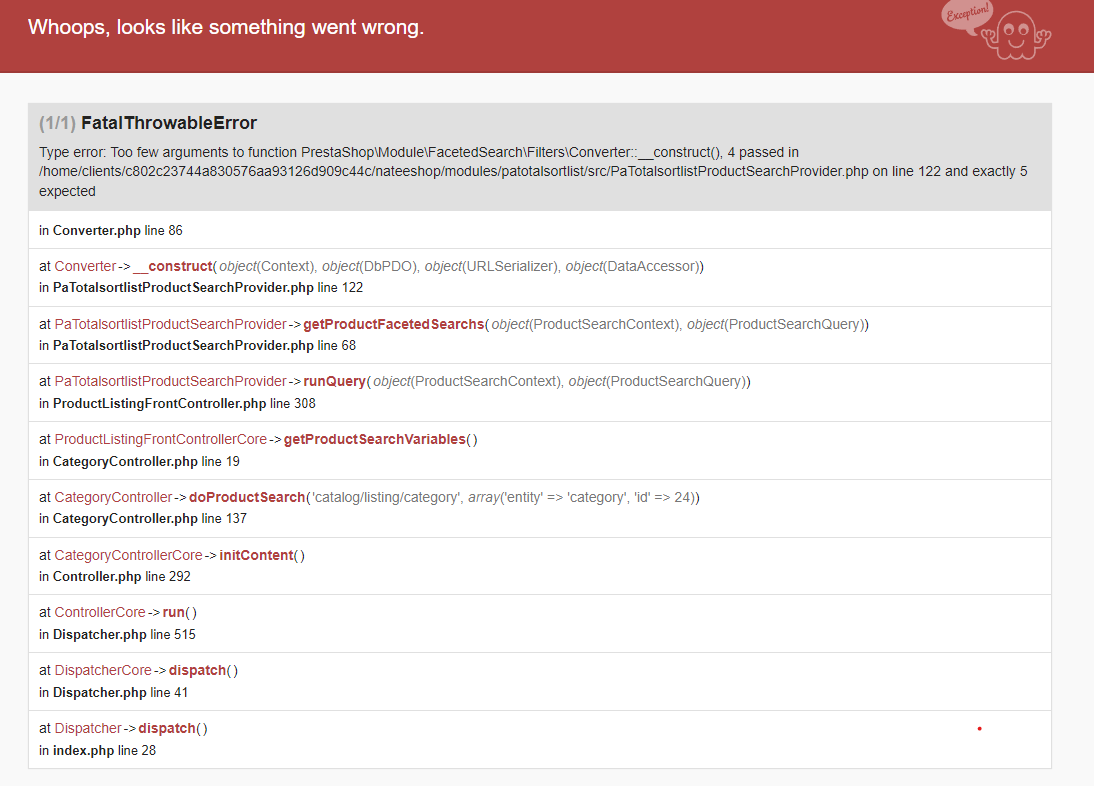This screenshot has height=786, width=1094.
Task: Click 'CategoryController.php line 137' text
Action: 150,518
